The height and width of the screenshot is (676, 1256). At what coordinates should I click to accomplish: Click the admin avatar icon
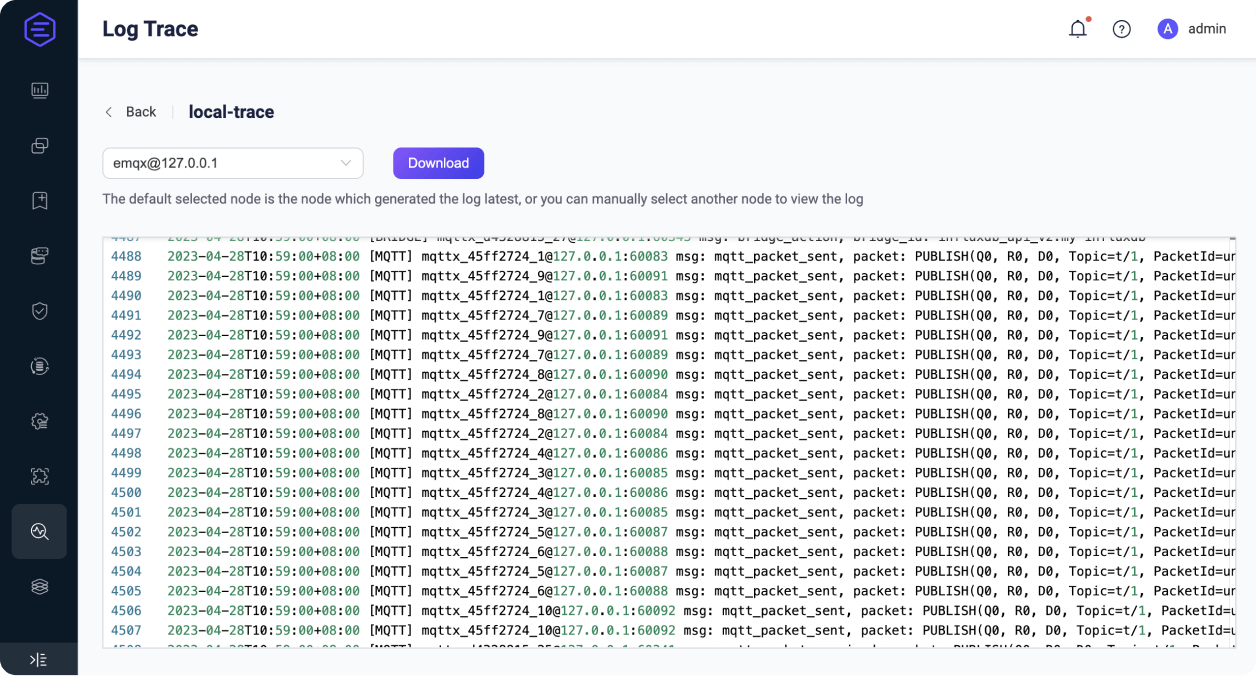coord(1167,29)
